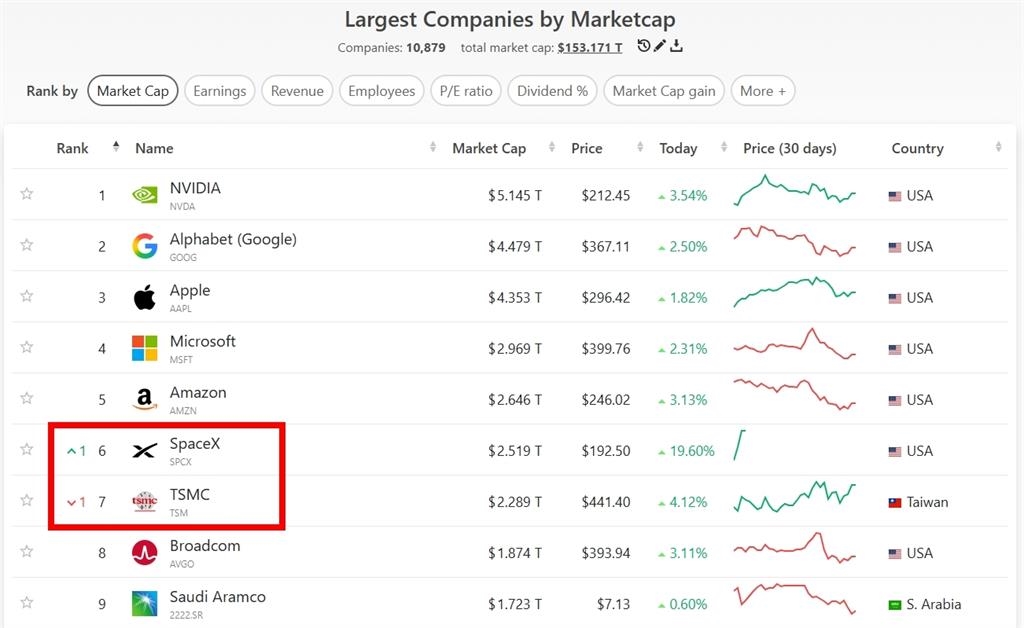Open the total market cap $153.171 T link
Image resolution: width=1024 pixels, height=628 pixels.
pos(590,48)
